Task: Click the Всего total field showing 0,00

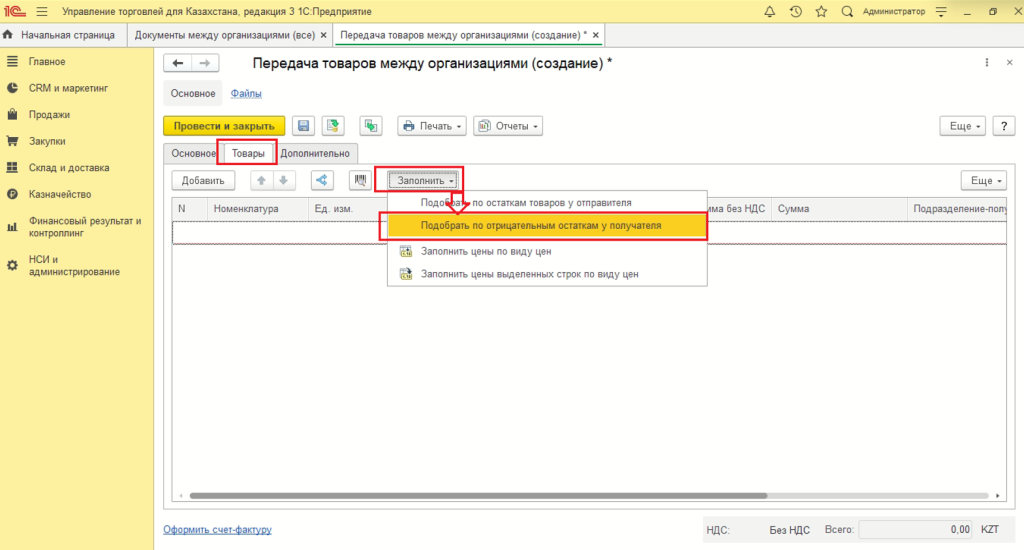Action: 916,529
